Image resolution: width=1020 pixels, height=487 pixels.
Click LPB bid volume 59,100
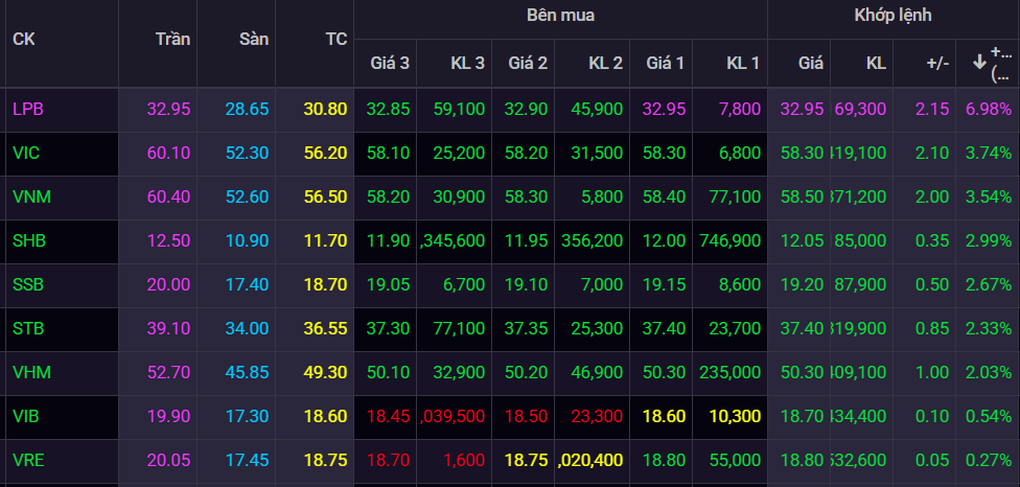[x=459, y=109]
